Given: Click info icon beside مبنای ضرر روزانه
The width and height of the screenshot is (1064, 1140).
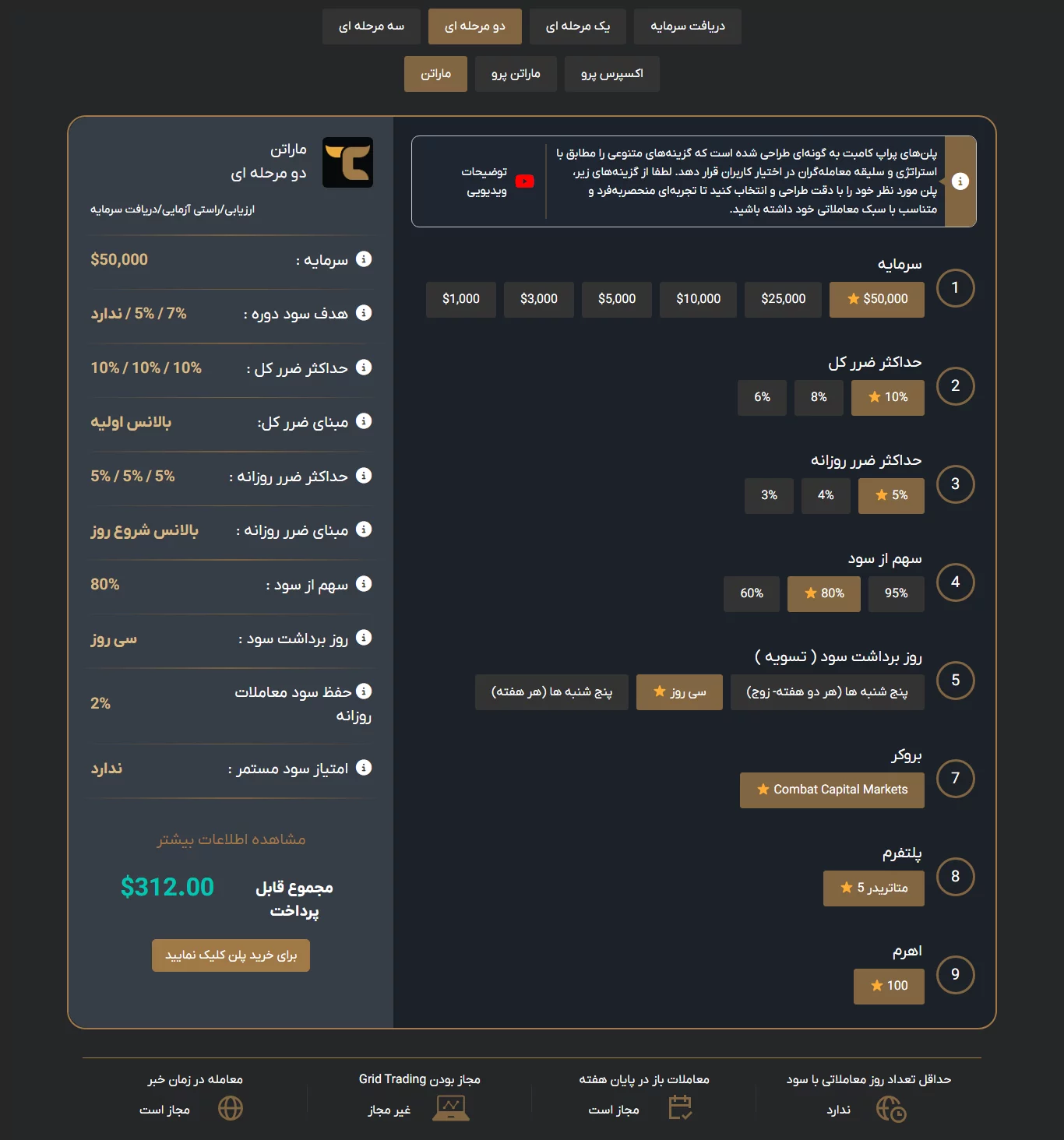Looking at the screenshot, I should click(x=364, y=530).
